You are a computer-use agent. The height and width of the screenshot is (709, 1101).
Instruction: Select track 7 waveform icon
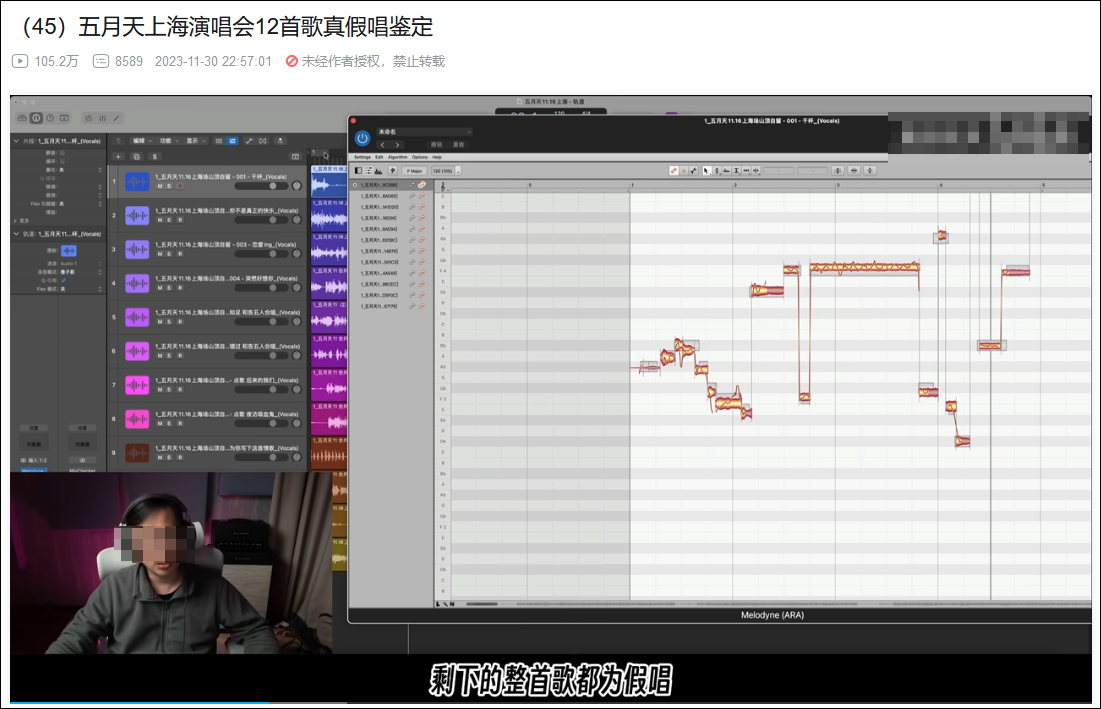[x=137, y=385]
